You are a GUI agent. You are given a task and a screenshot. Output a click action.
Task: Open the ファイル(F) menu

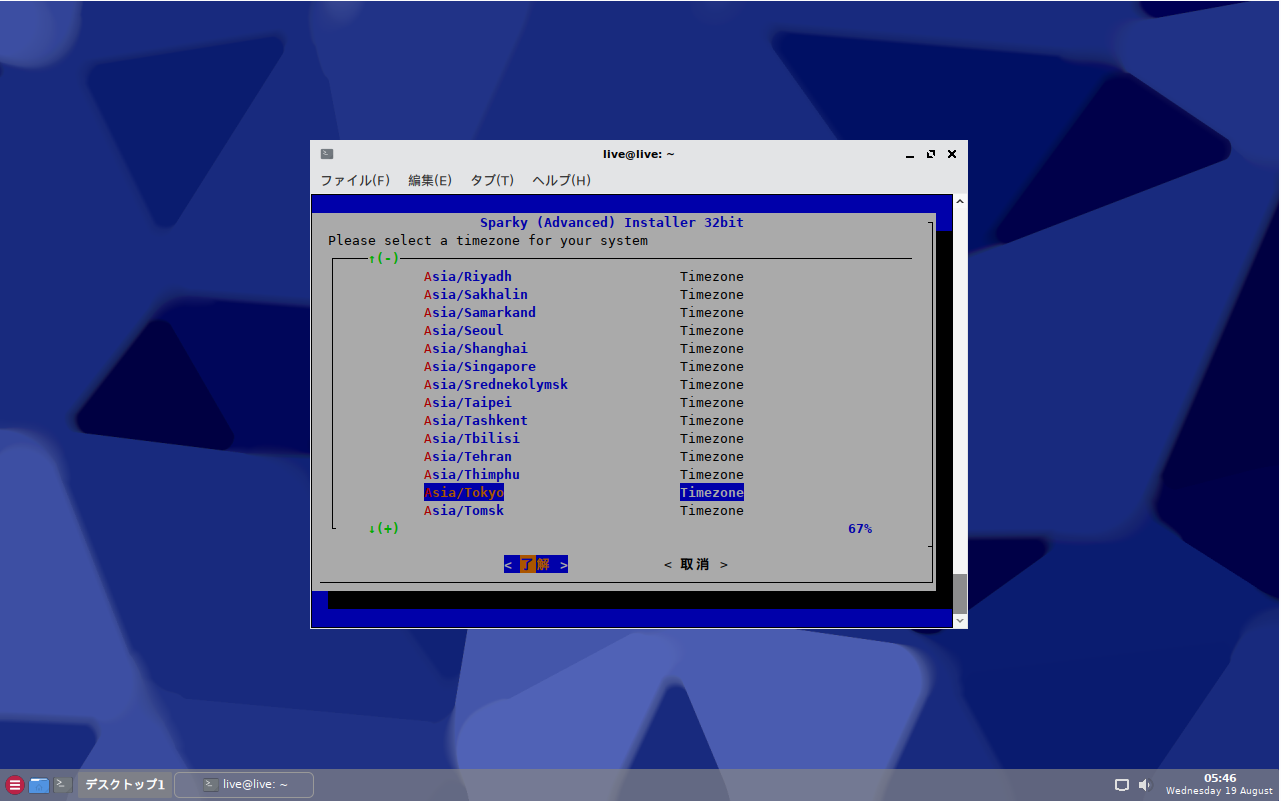355,180
